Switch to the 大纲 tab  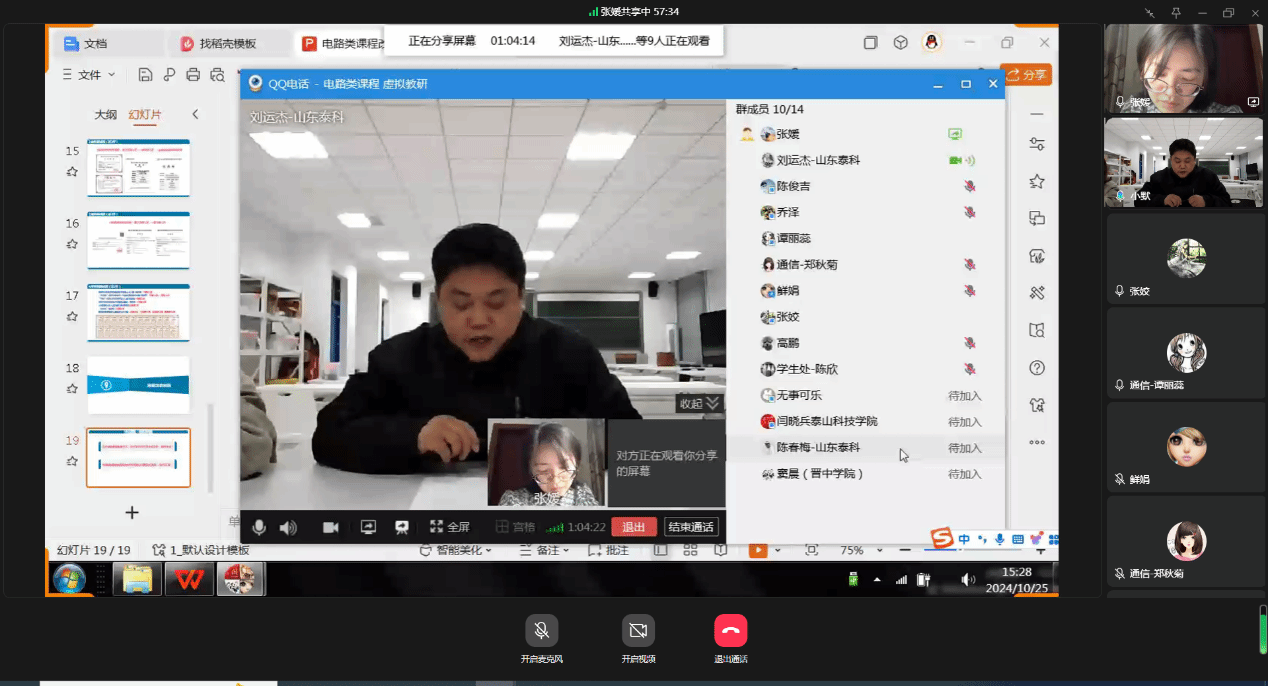click(x=105, y=114)
